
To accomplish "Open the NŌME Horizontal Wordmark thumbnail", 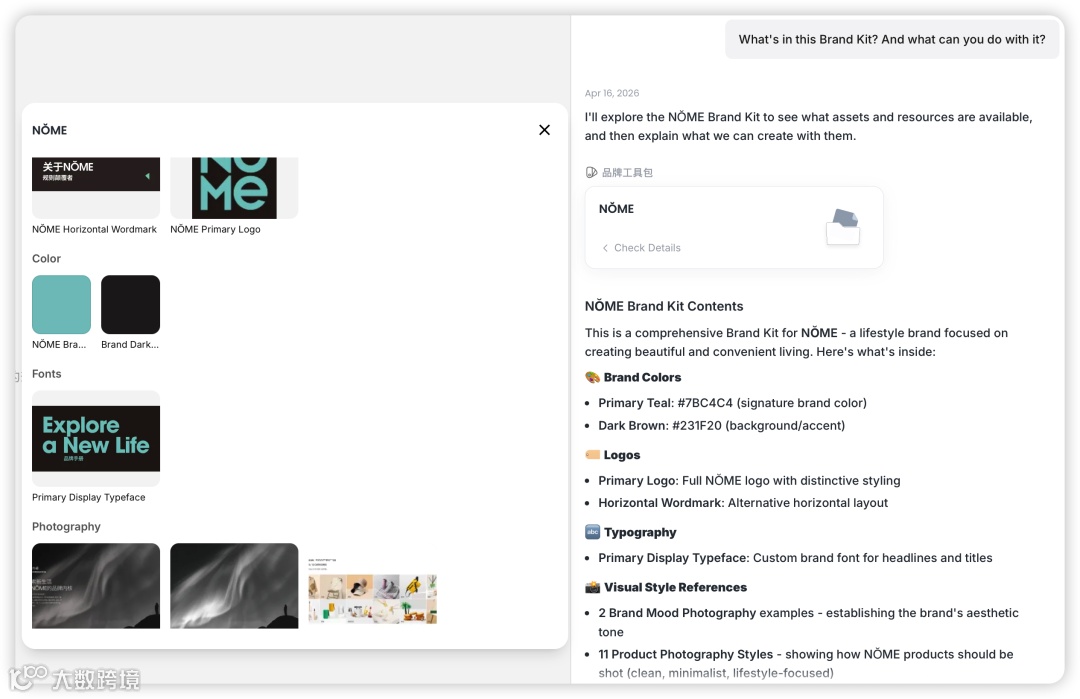I will pos(96,187).
